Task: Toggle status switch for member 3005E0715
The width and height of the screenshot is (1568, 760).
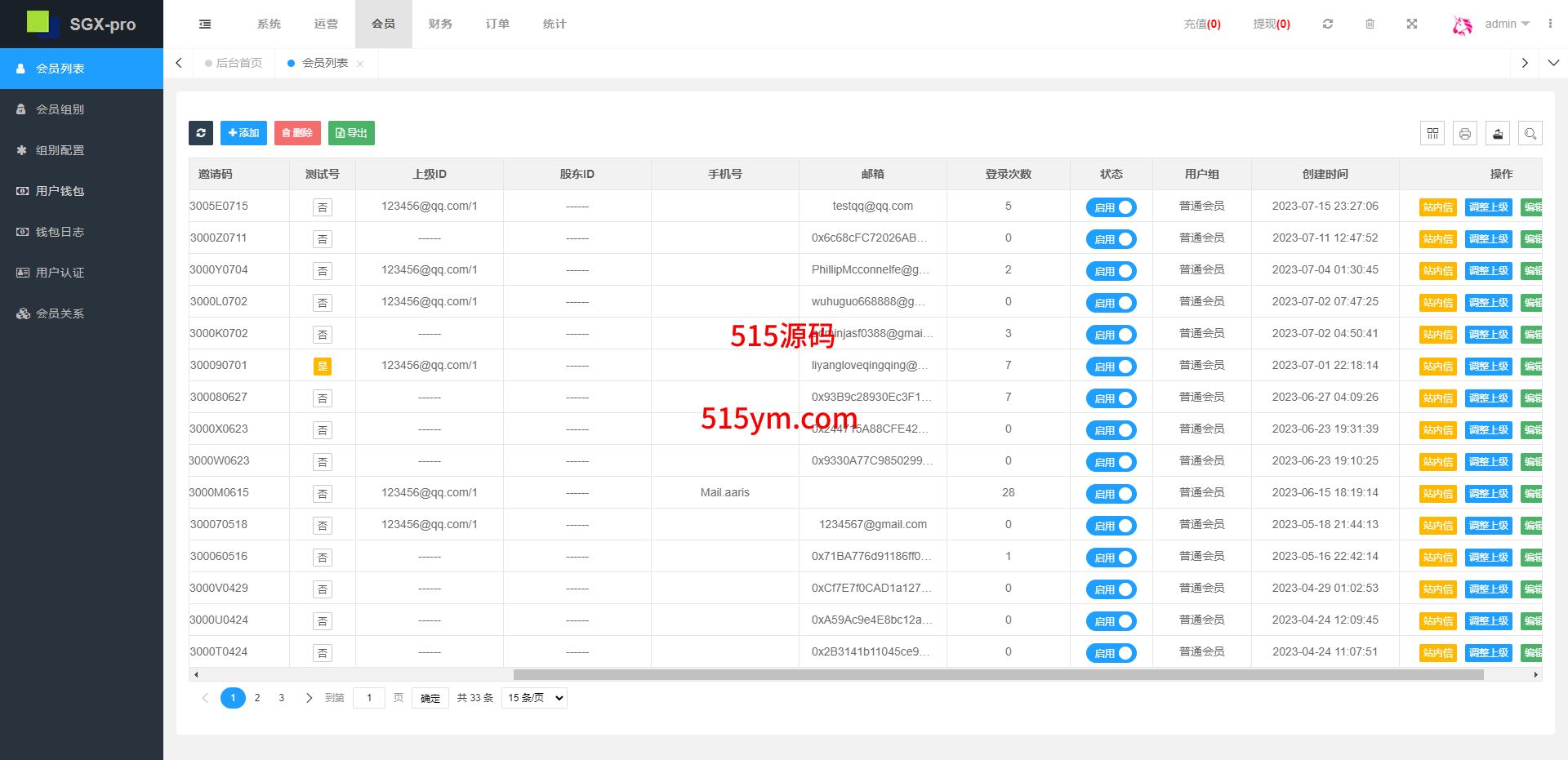Action: point(1111,207)
